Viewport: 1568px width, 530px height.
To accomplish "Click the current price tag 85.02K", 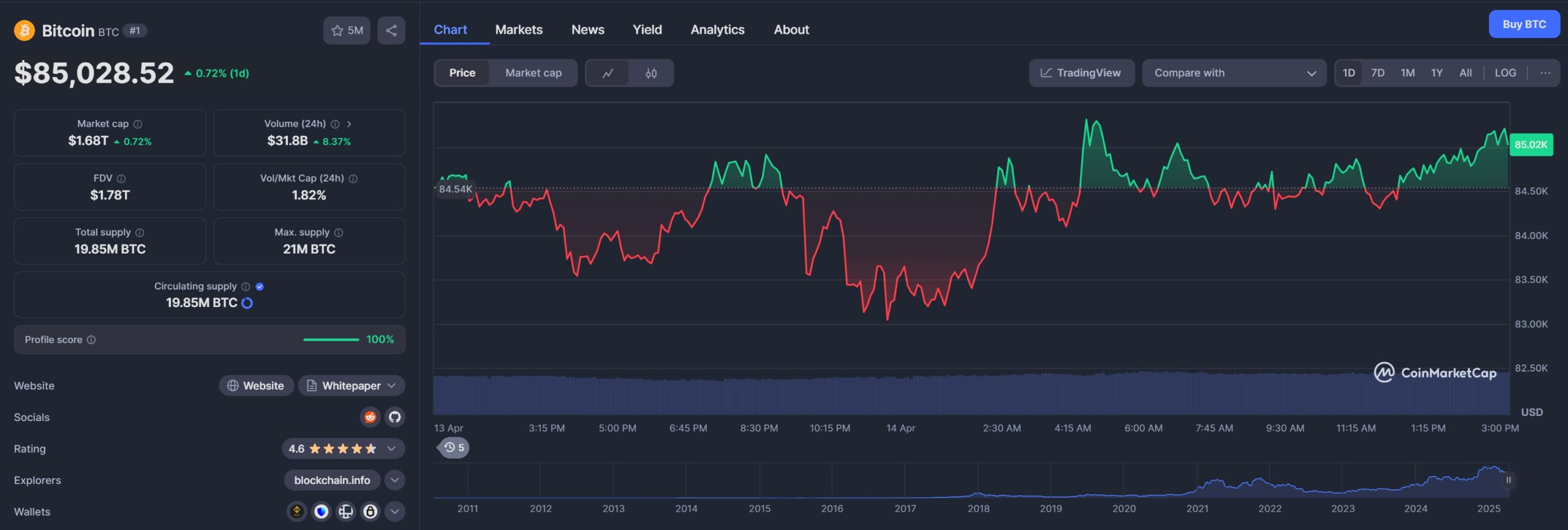I will [1531, 145].
